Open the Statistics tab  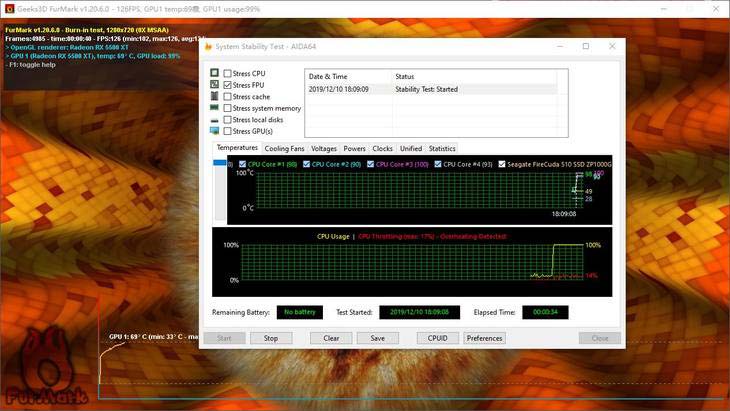coord(442,148)
